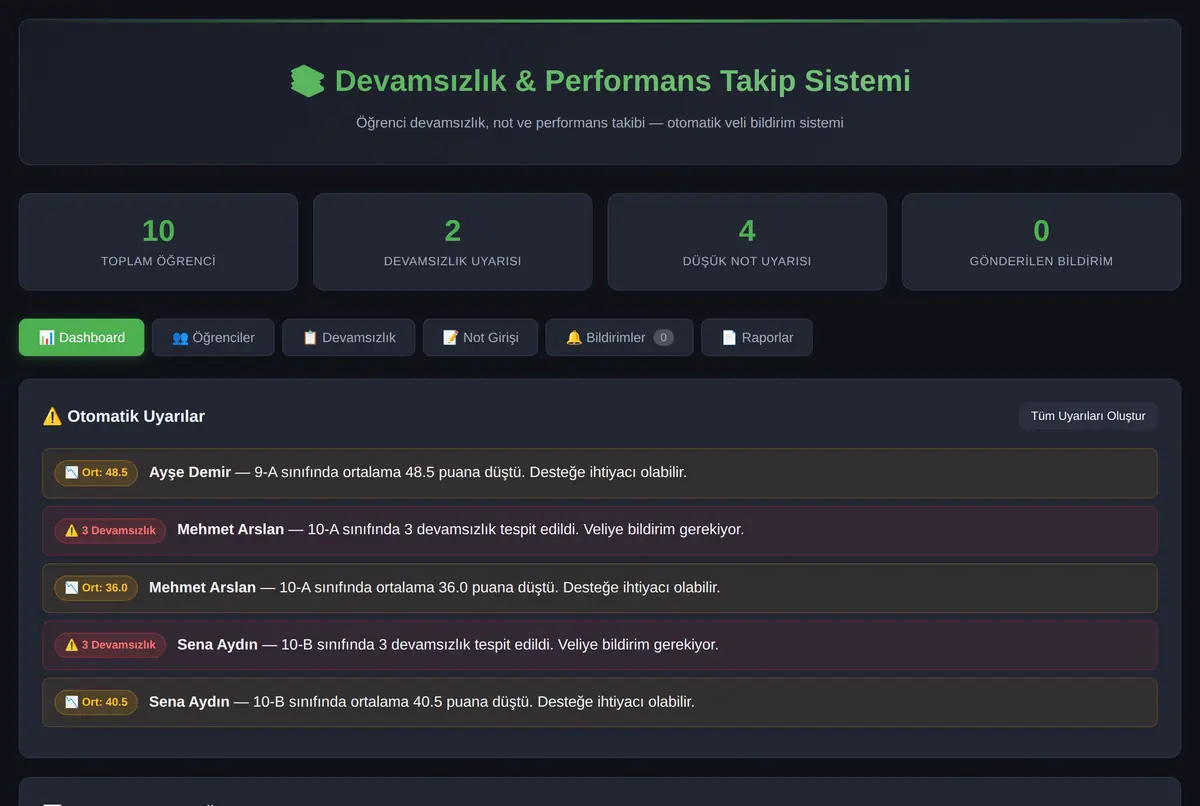Open the Bildirimler tab

[x=619, y=338]
